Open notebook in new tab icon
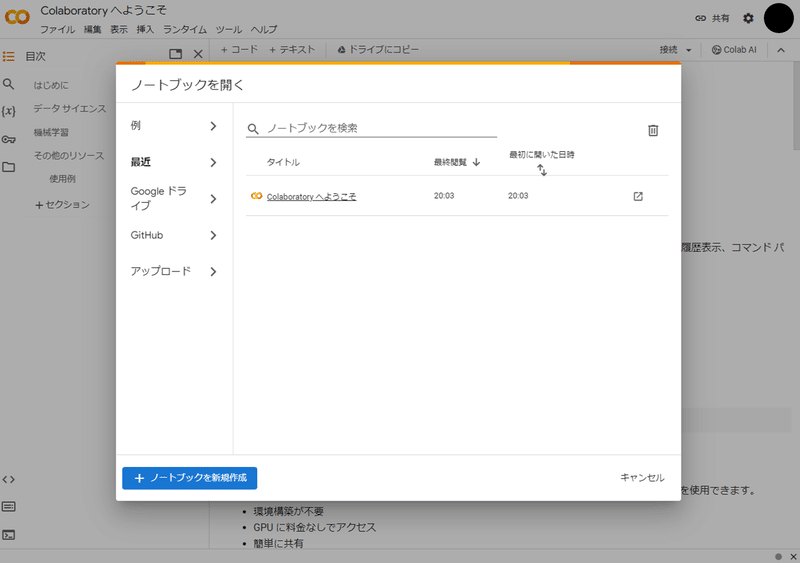The height and width of the screenshot is (563, 800). (x=638, y=196)
